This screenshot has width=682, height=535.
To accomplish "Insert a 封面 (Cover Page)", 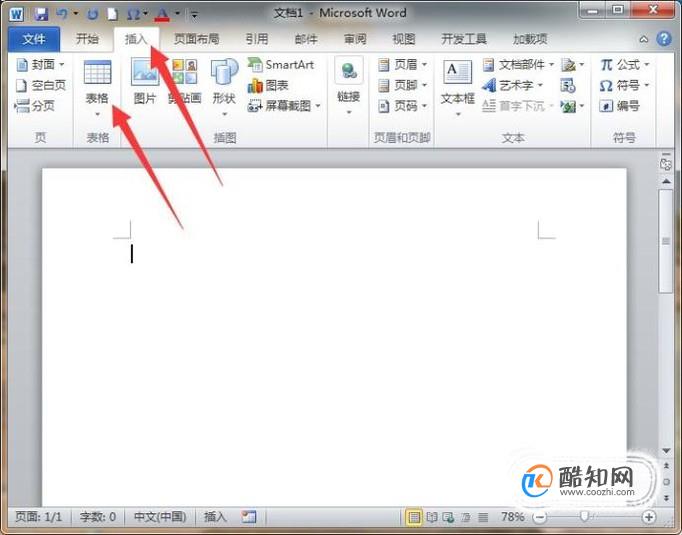I will tap(40, 65).
